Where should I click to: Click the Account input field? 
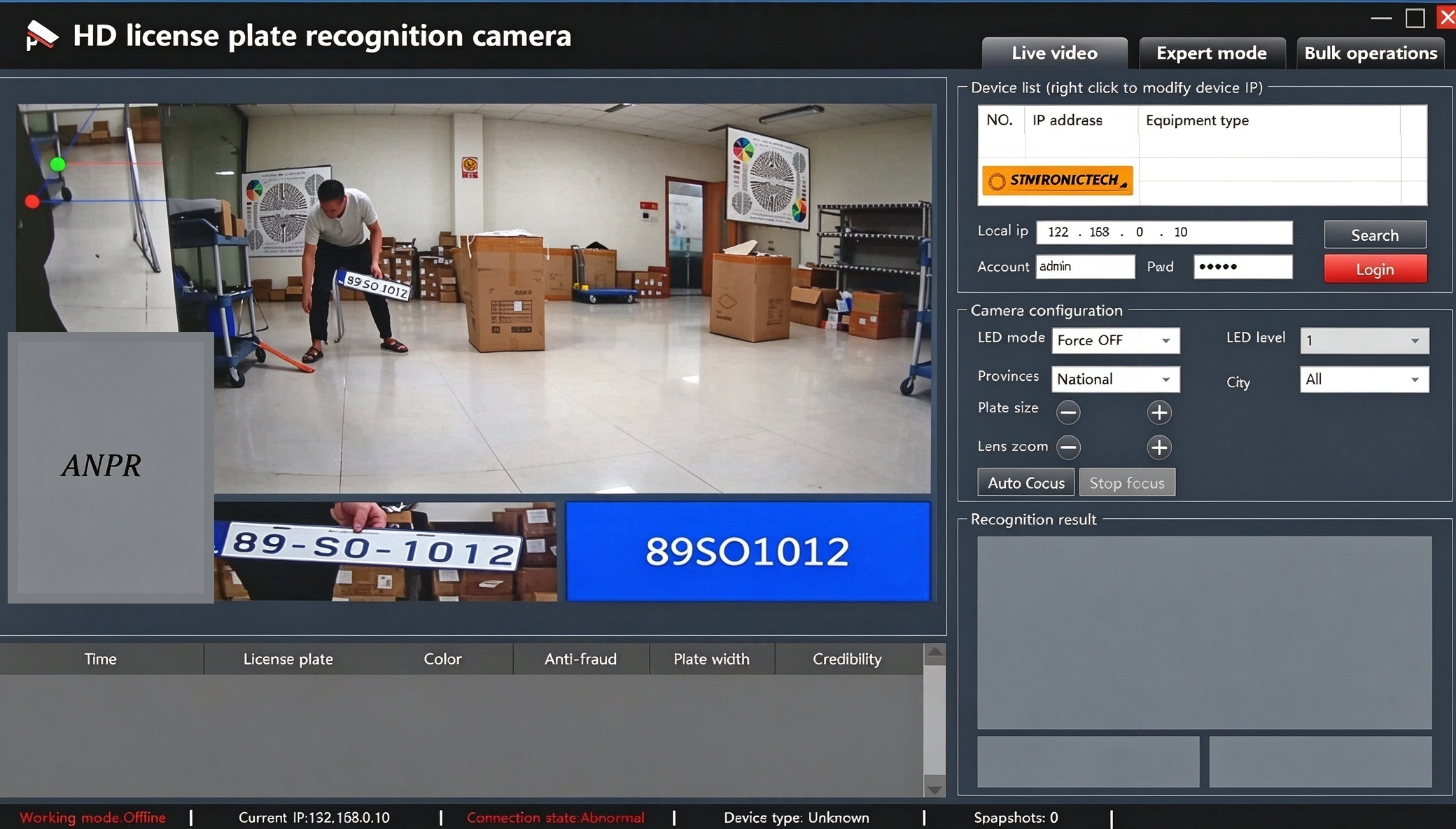pos(1085,267)
